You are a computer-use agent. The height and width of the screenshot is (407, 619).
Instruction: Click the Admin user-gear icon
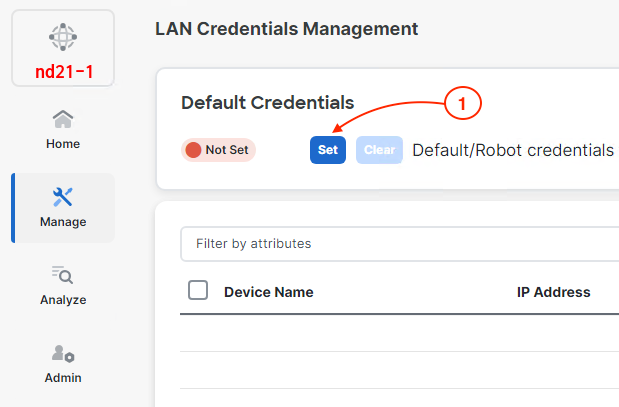click(x=63, y=354)
